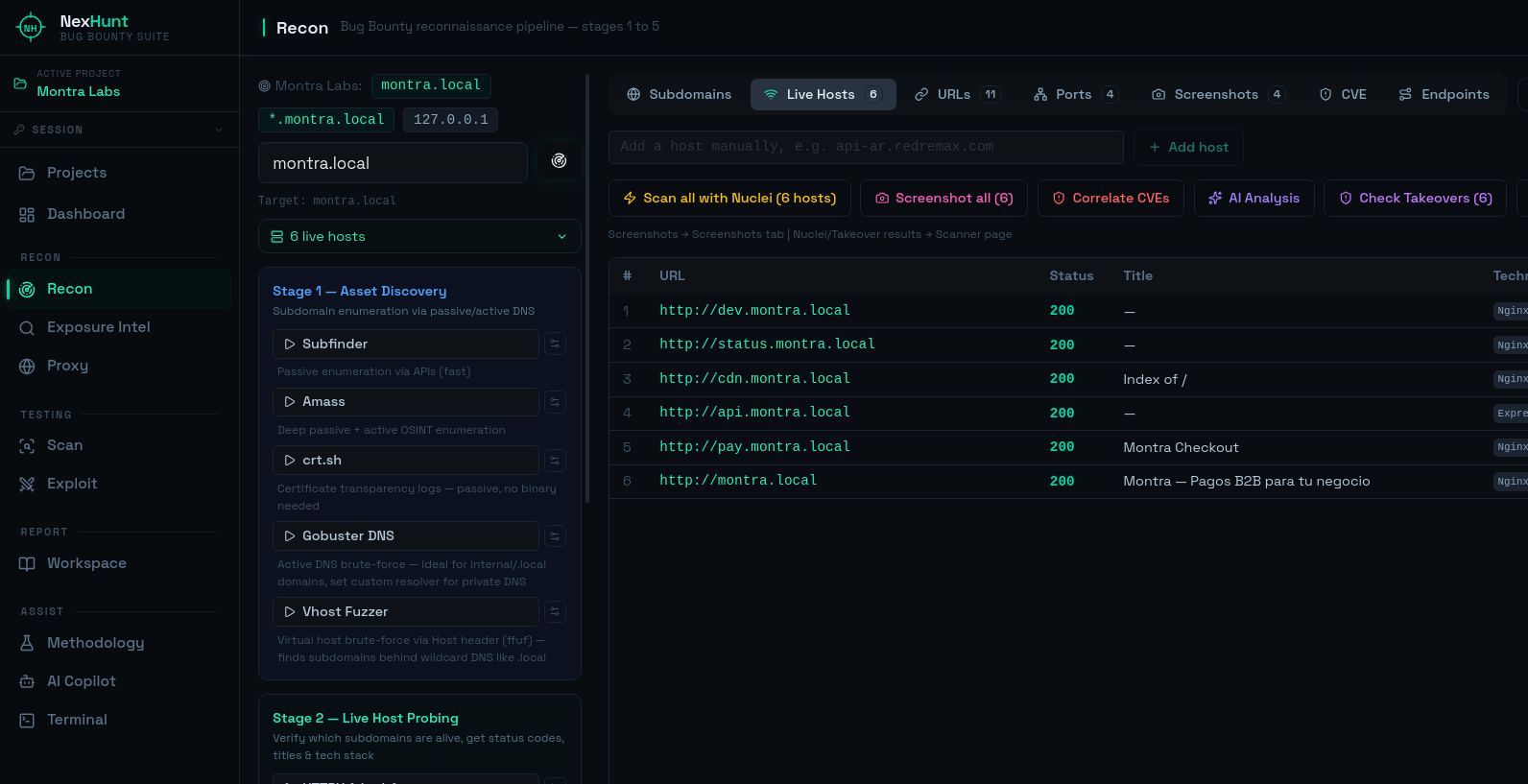The image size is (1528, 784).
Task: Click the NexHunt crosshair logo
Action: 31,28
